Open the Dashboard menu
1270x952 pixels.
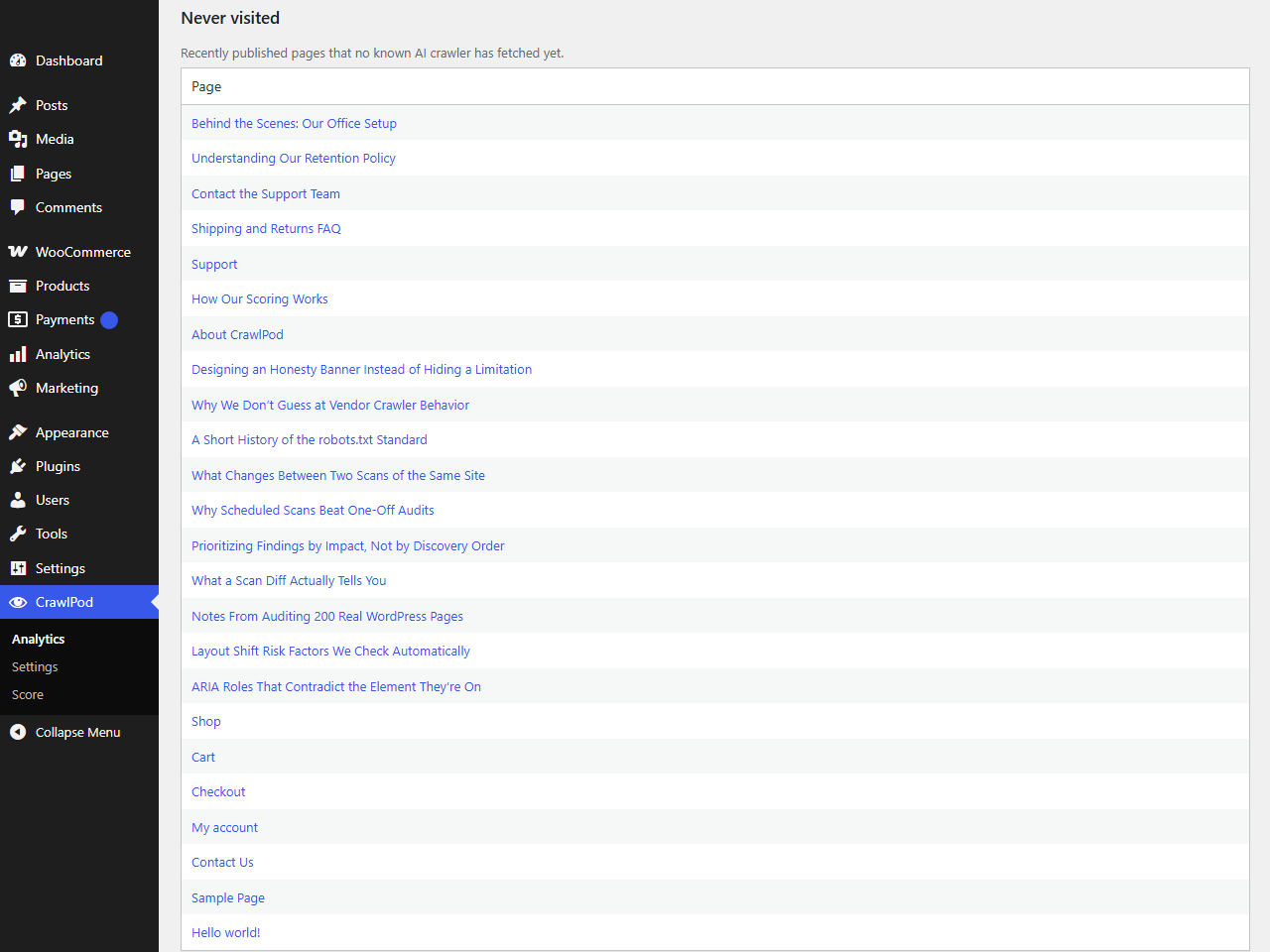pyautogui.click(x=79, y=60)
